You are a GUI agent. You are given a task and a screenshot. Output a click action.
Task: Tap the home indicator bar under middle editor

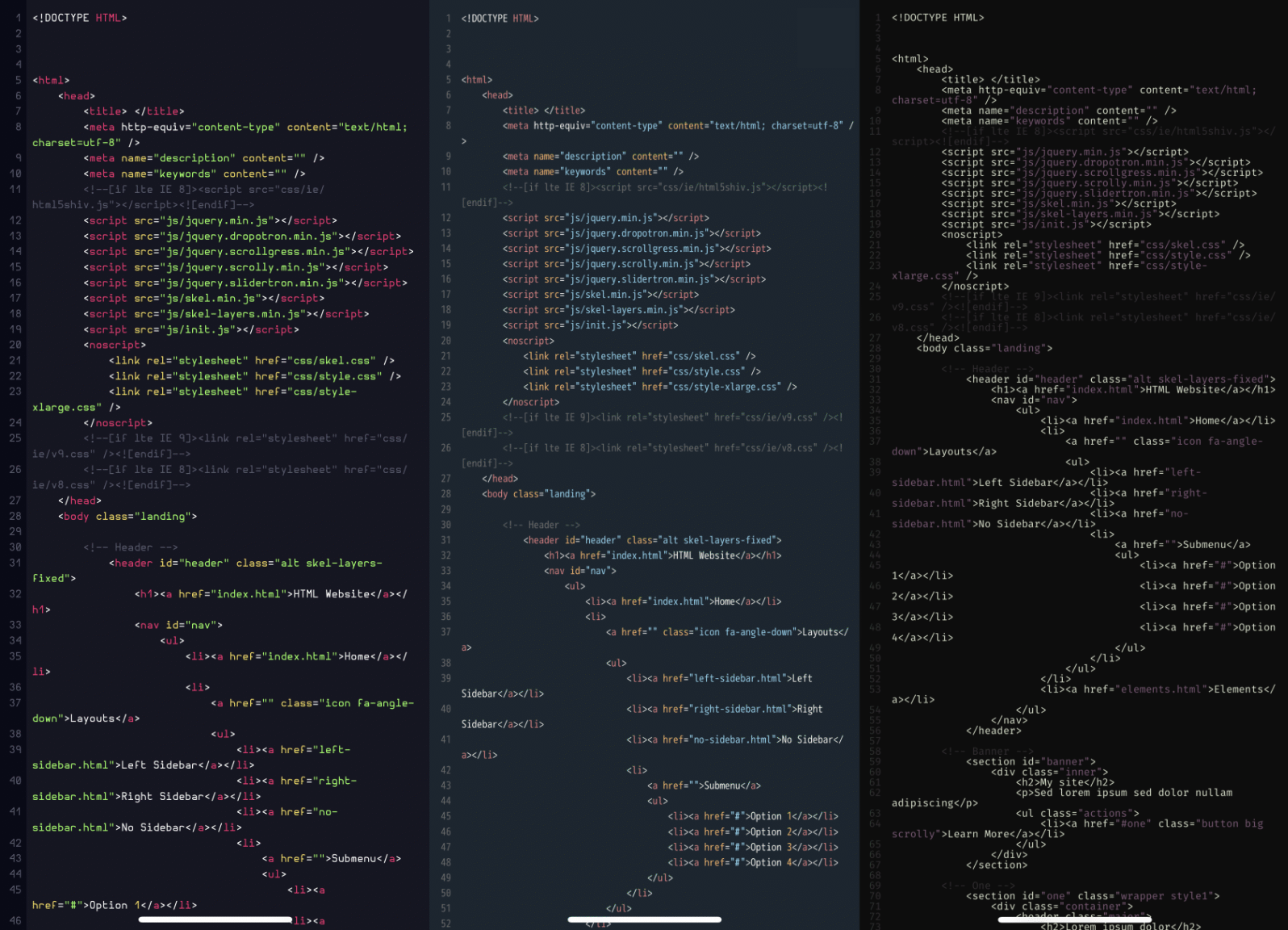pyautogui.click(x=644, y=920)
